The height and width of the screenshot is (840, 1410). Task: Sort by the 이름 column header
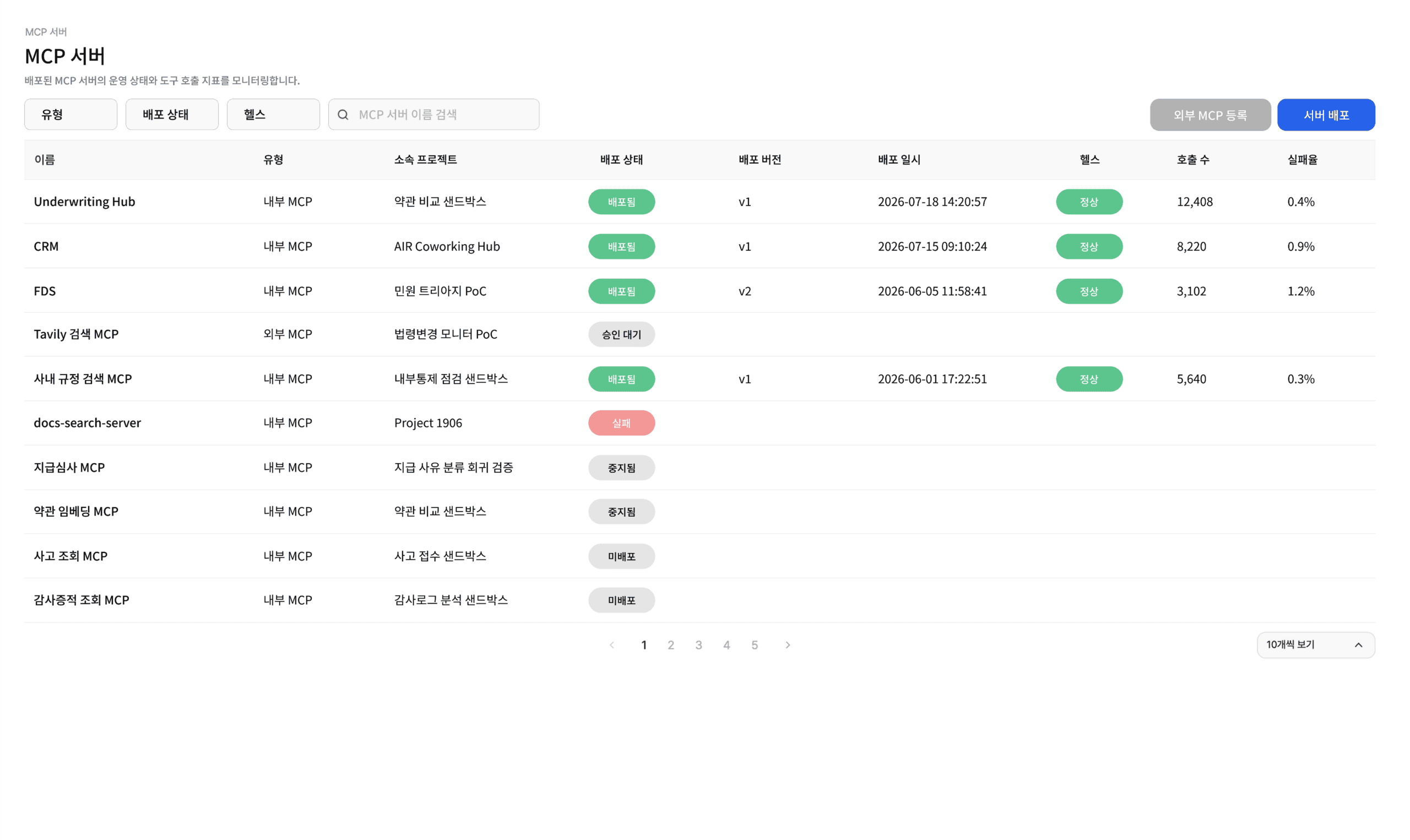point(45,160)
